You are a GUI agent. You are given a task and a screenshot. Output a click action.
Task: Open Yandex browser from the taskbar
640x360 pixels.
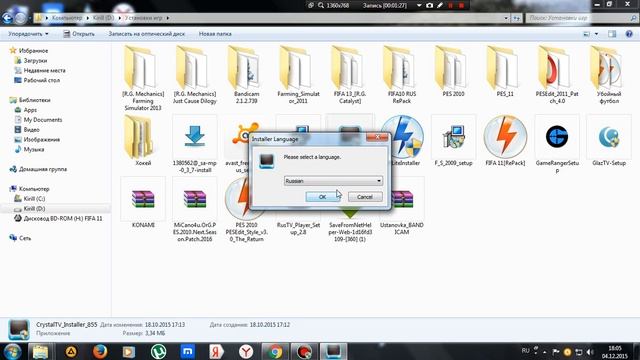coord(246,351)
